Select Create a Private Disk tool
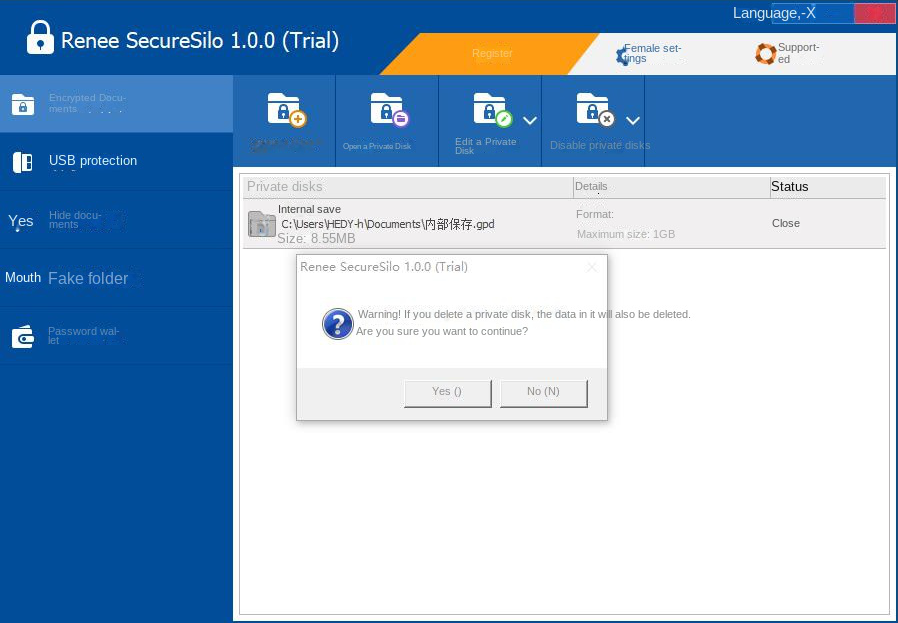898x623 pixels. 283,112
